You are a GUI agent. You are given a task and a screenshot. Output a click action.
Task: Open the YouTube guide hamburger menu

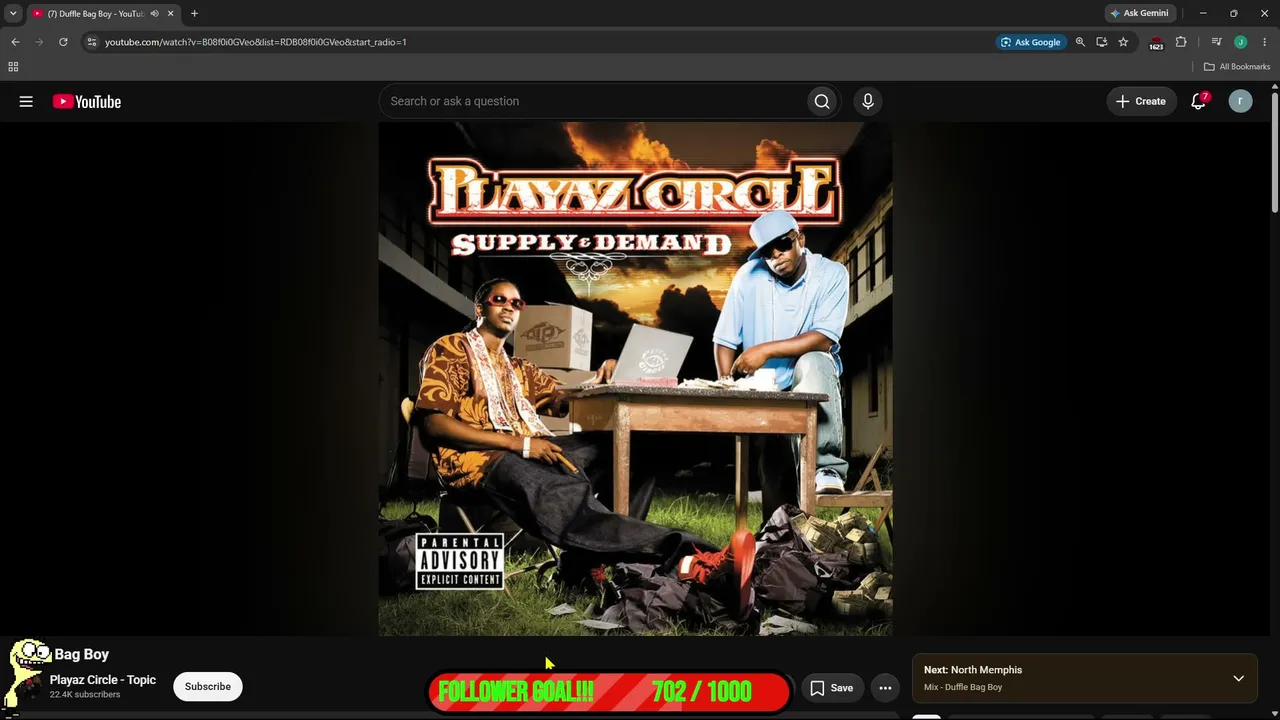pyautogui.click(x=26, y=101)
